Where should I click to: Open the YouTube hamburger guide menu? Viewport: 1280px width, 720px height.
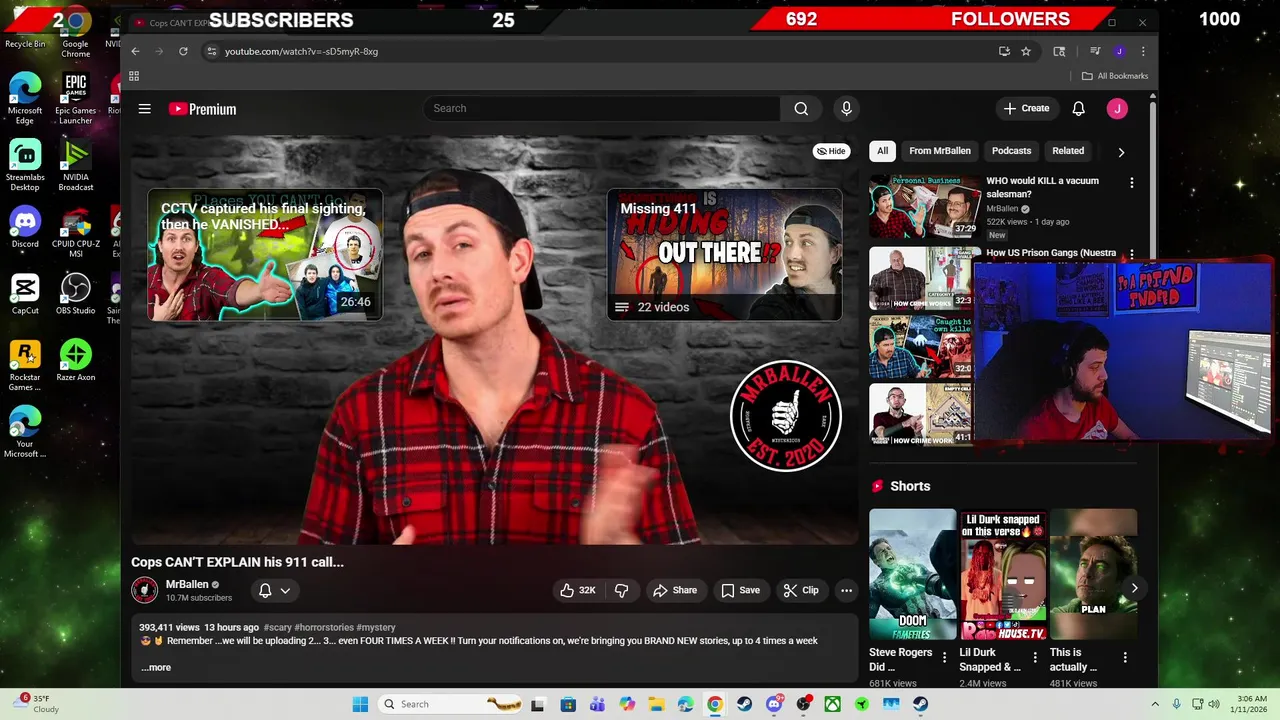click(x=145, y=109)
